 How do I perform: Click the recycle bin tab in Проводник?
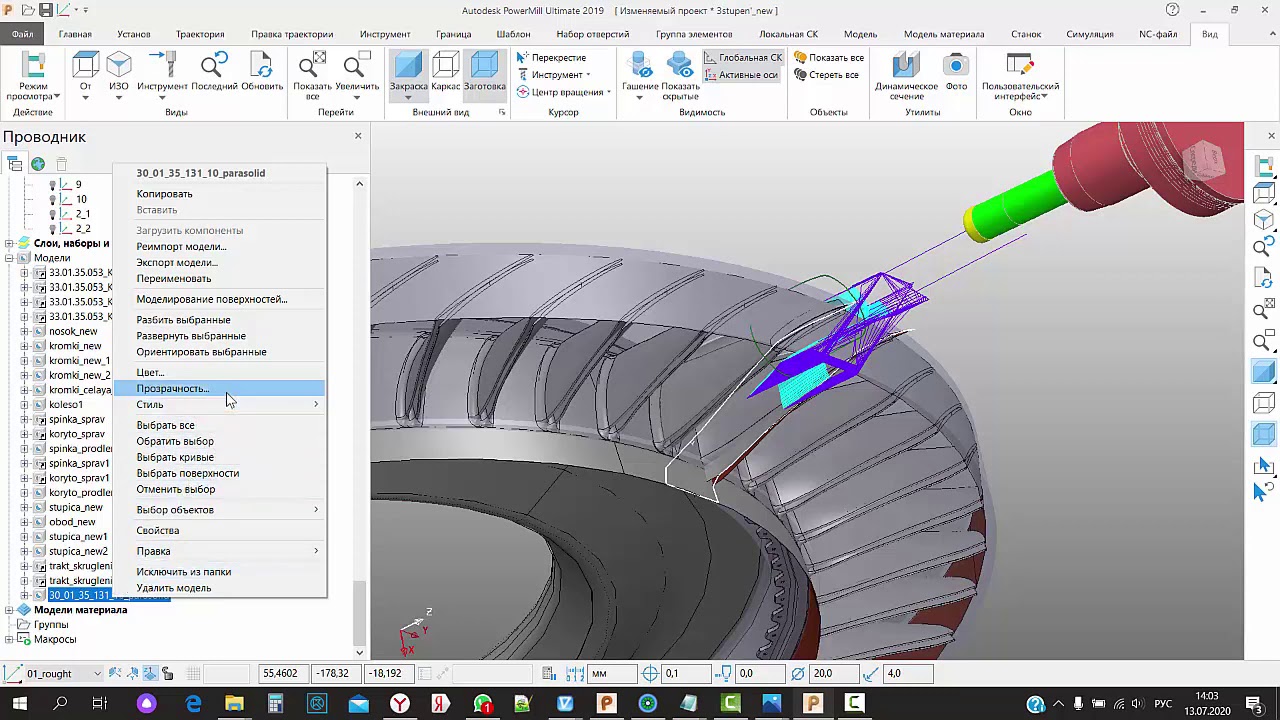click(61, 164)
